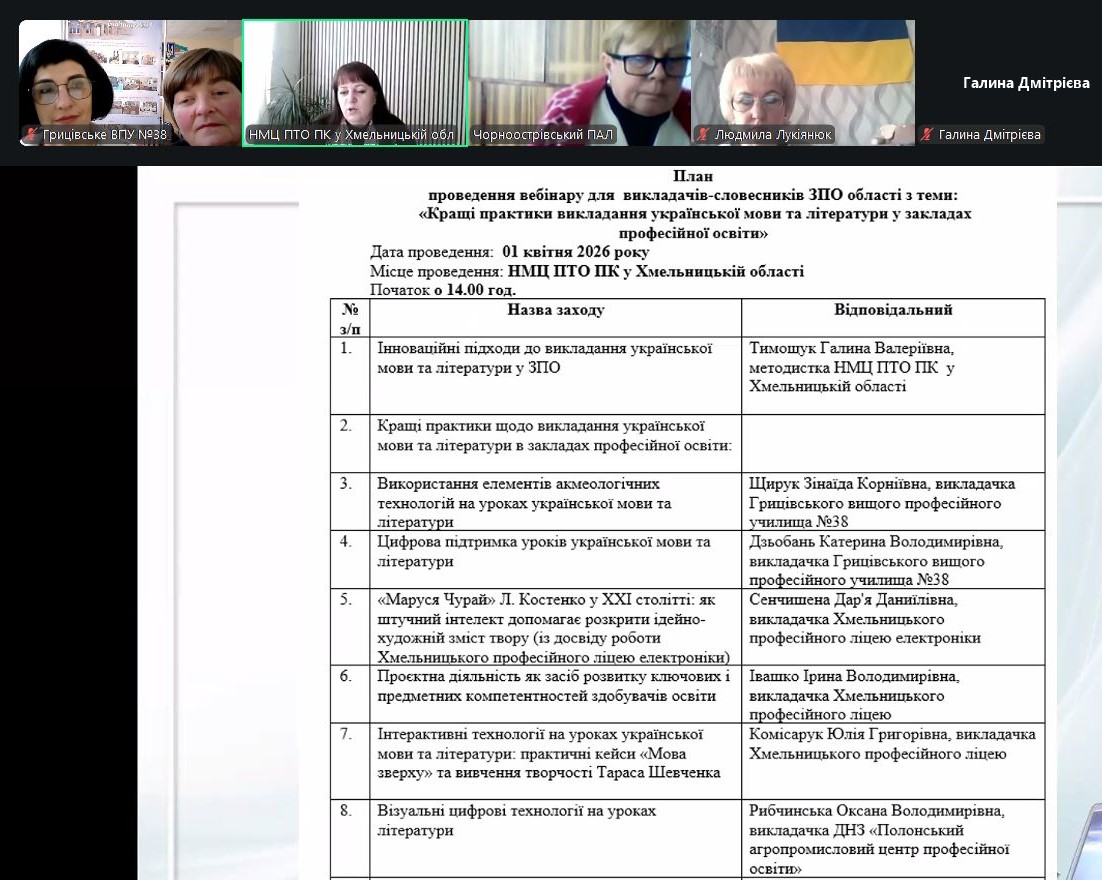
Task: Click the «Відповідальний» column header
Action: pyautogui.click(x=893, y=310)
